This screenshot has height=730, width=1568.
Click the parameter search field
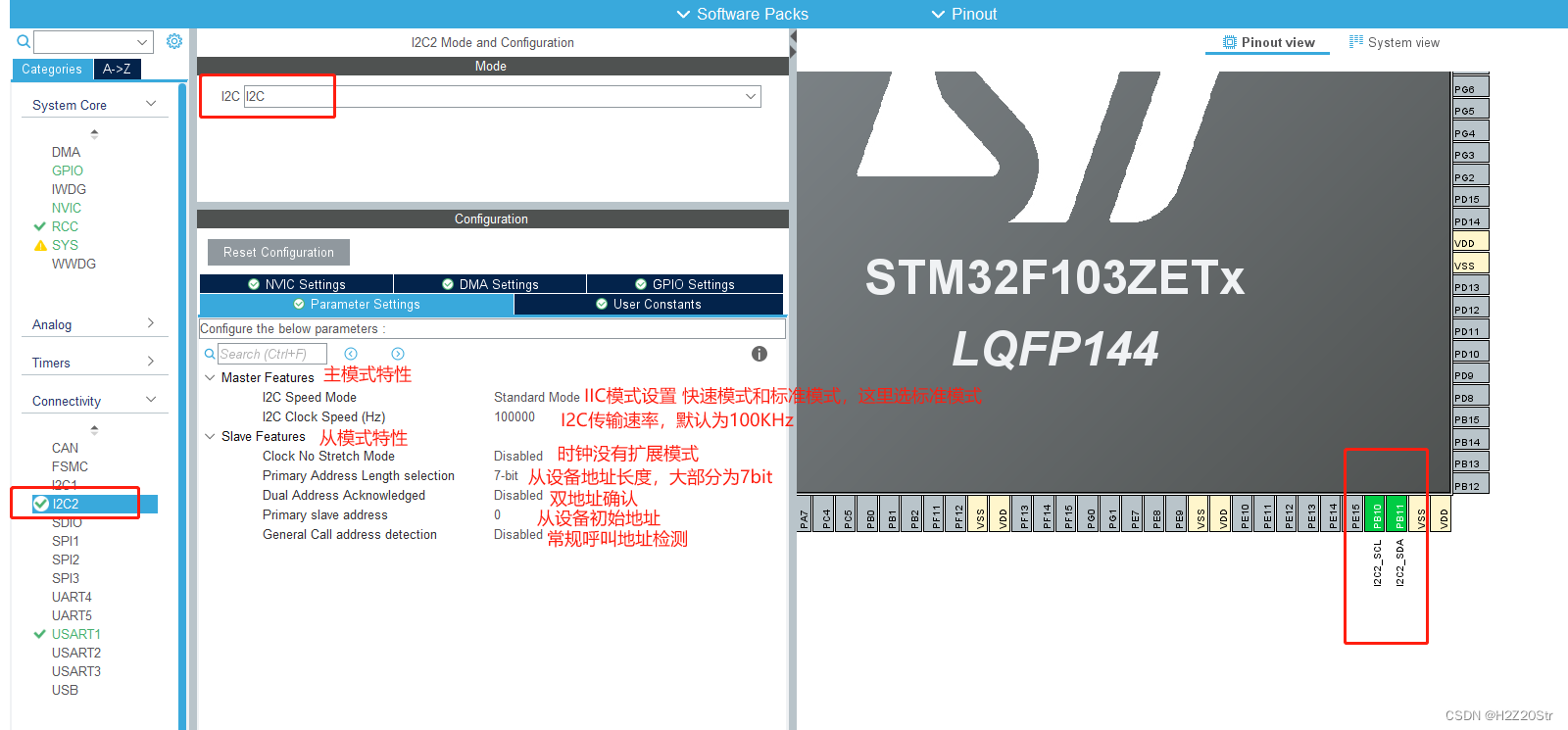[x=272, y=354]
